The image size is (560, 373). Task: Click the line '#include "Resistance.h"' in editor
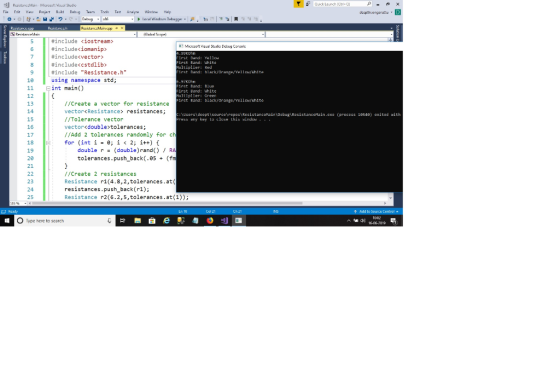pos(89,73)
